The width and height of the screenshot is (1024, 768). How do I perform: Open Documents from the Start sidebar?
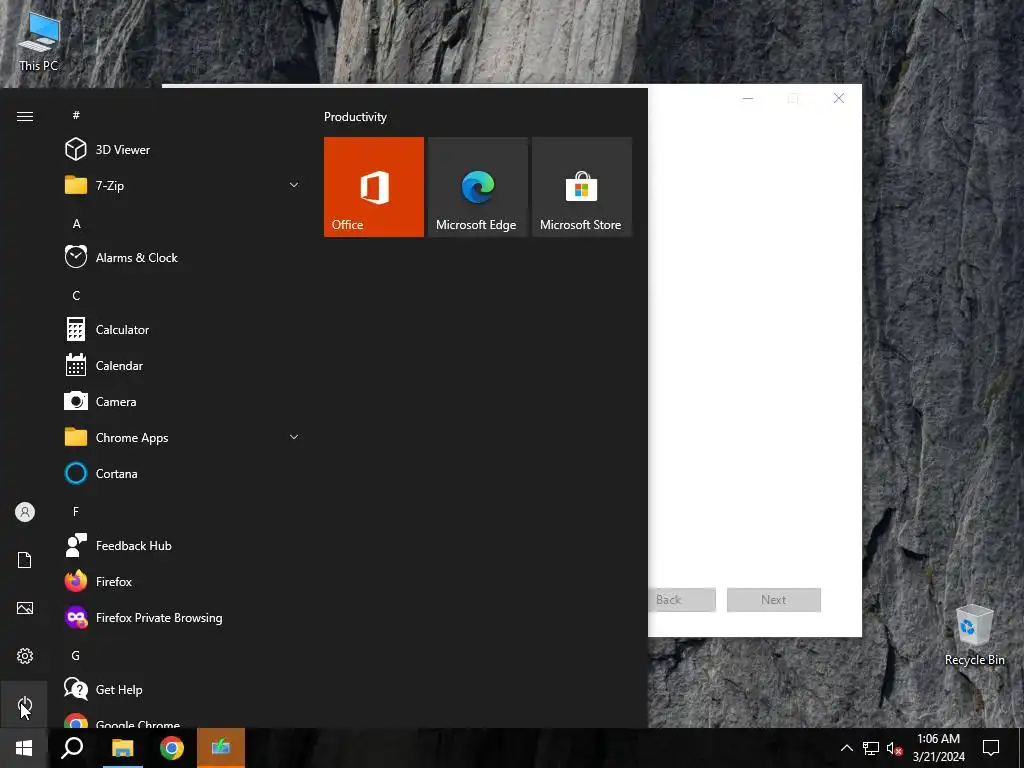point(25,560)
